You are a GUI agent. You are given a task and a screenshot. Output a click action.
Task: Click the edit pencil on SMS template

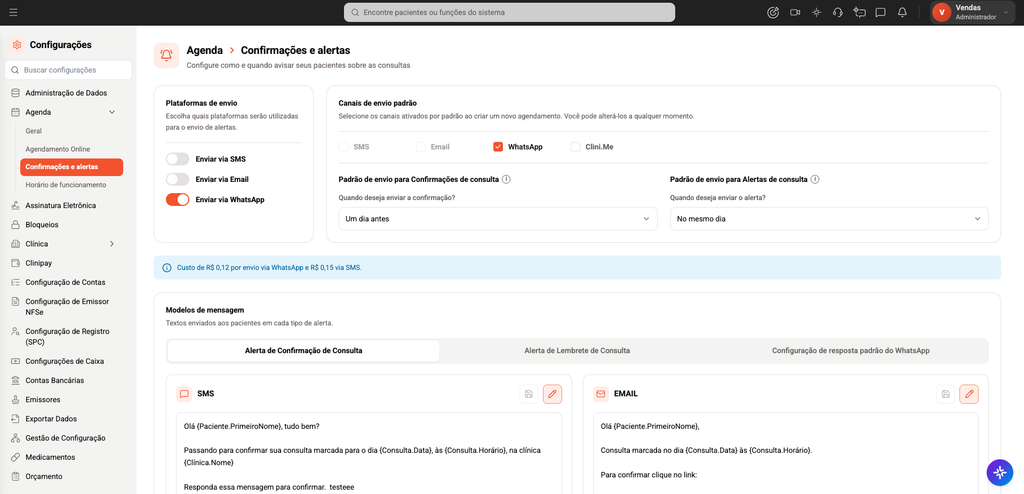pyautogui.click(x=552, y=394)
